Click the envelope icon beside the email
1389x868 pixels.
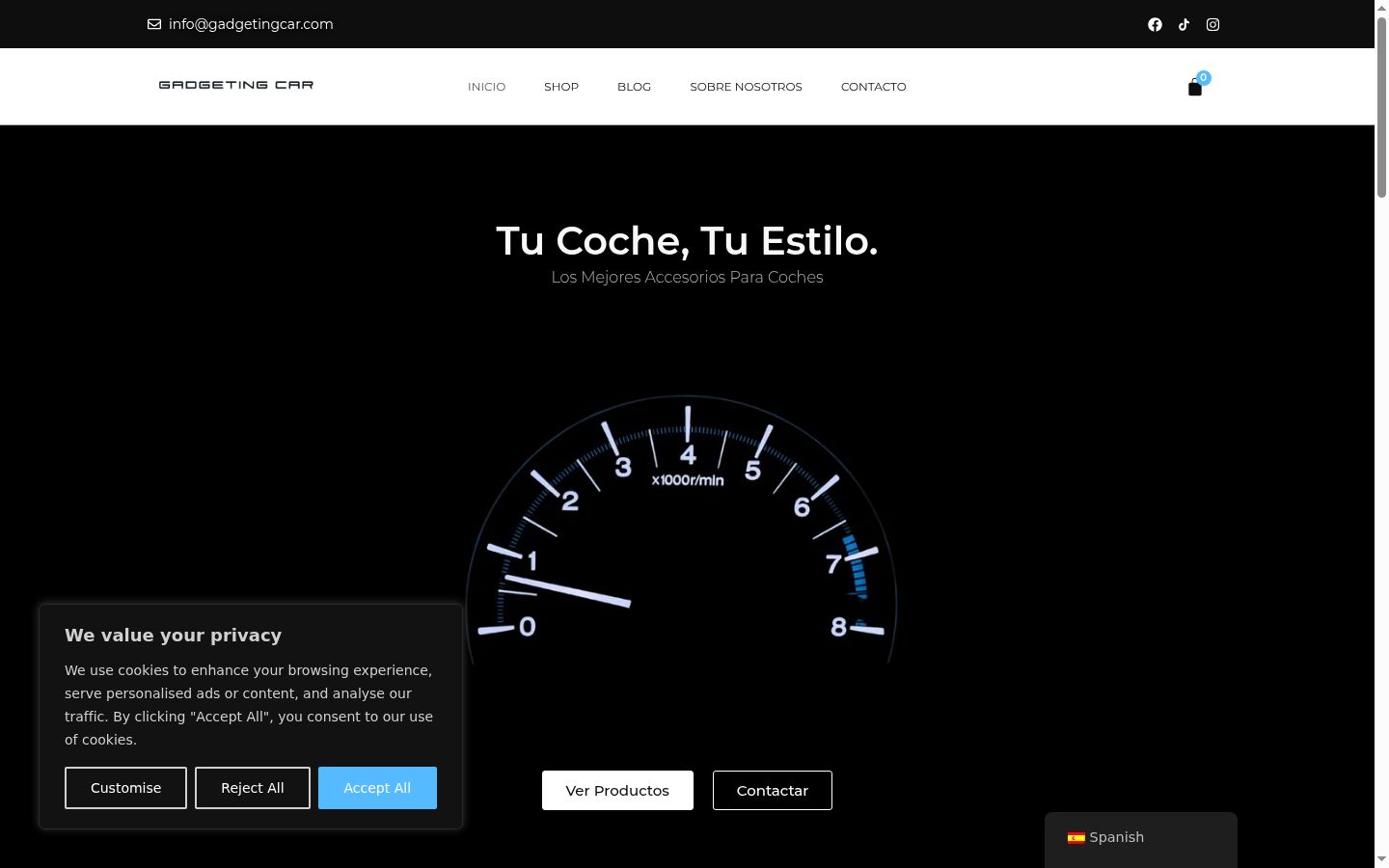(x=154, y=24)
